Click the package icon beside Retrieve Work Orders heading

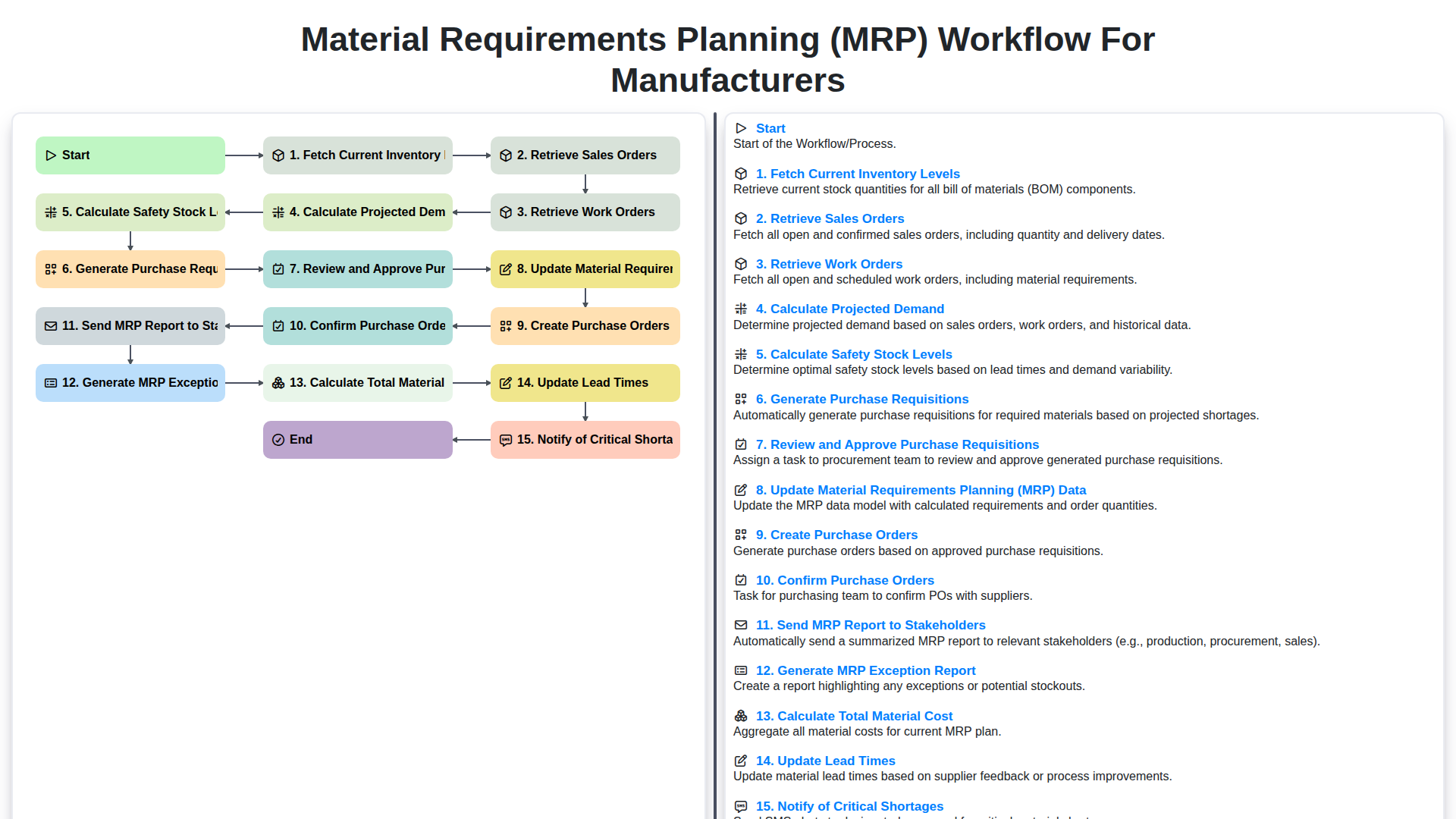740,264
